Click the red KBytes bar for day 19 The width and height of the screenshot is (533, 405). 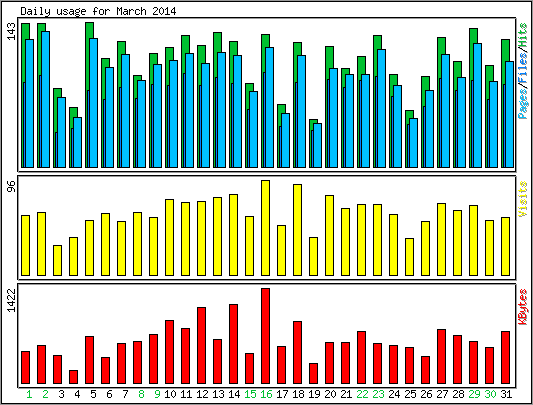[x=313, y=374]
